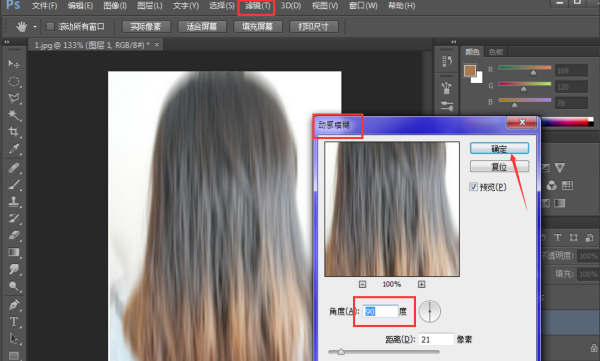This screenshot has height=361, width=600.
Task: Select the Eraser tool
Action: coord(14,235)
